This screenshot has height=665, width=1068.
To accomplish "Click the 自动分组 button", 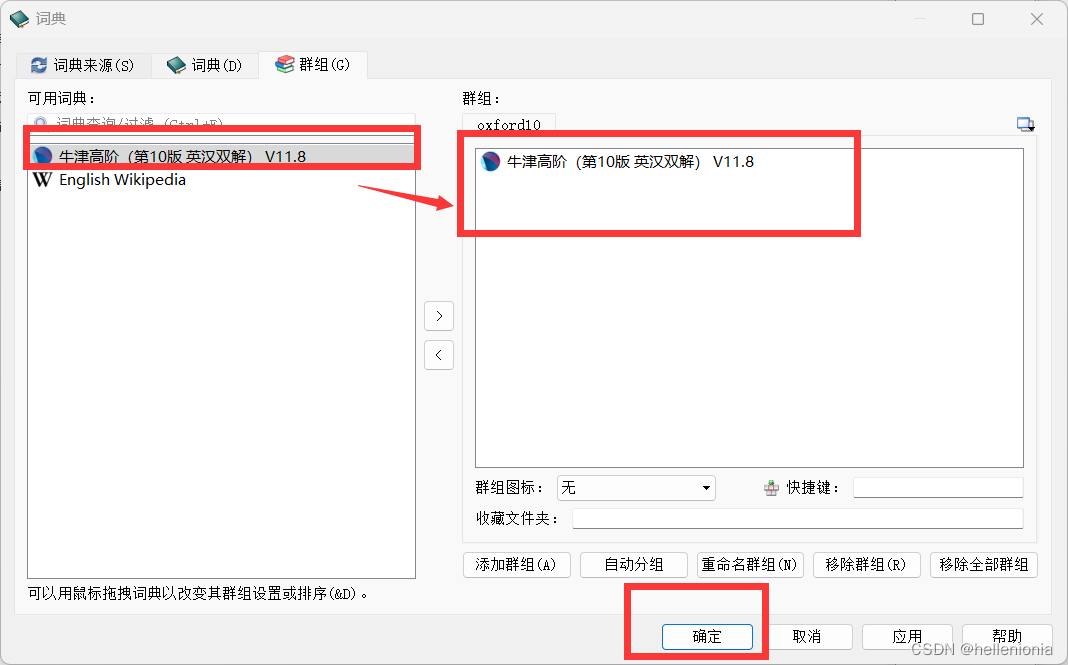I will click(x=633, y=565).
